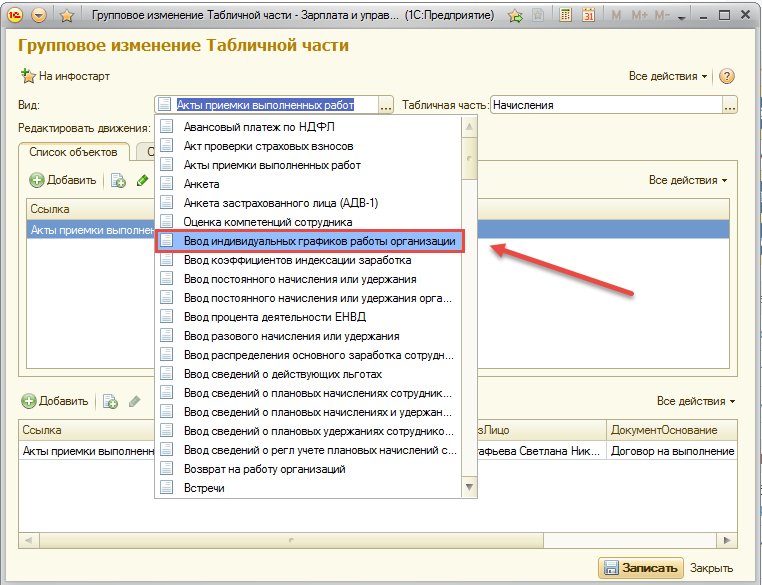Viewport: 762px width, 585px height.
Task: Click horizontal scrollbar right arrow
Action: [727, 540]
